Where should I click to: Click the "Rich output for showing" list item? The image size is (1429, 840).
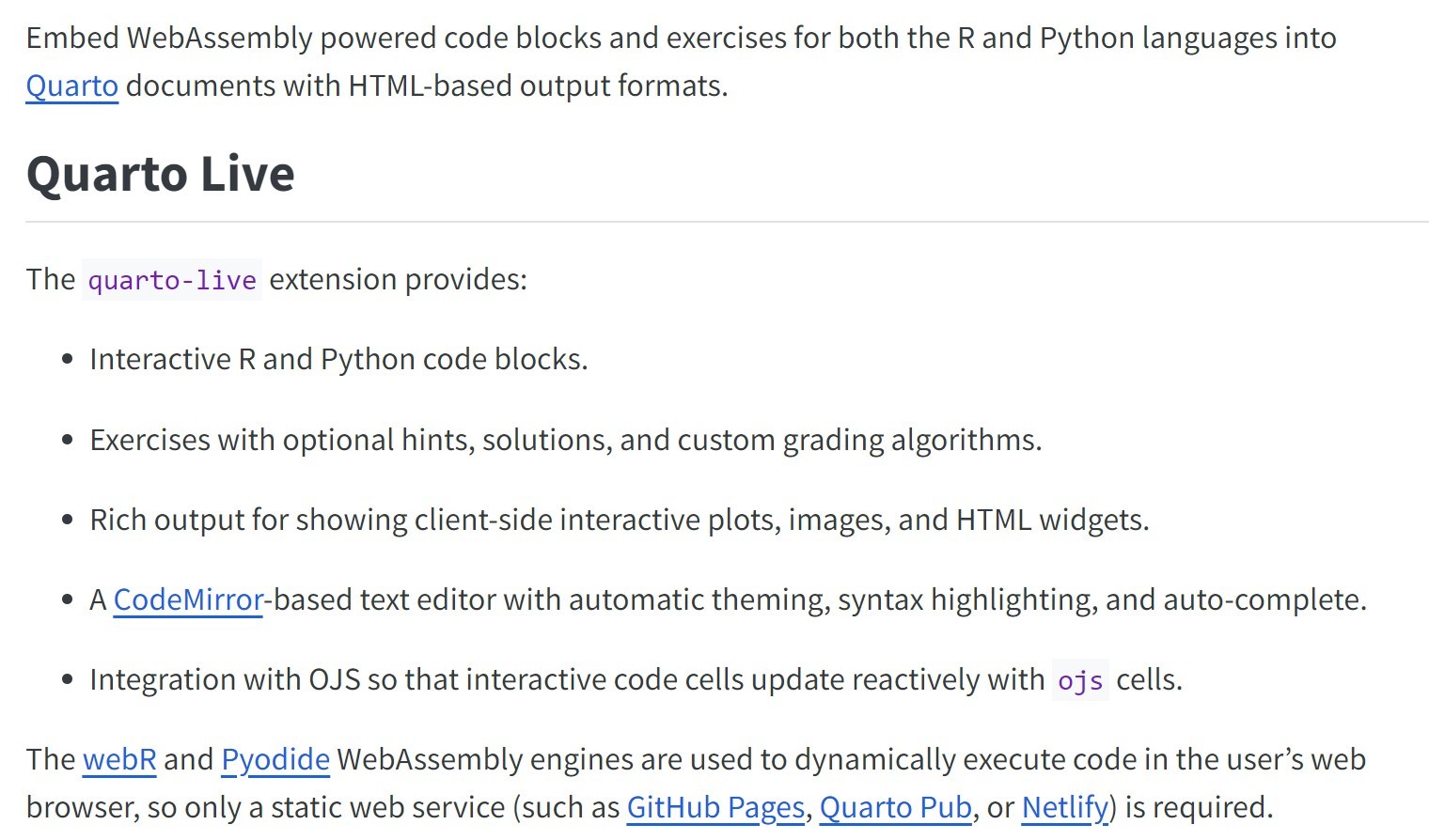619,520
